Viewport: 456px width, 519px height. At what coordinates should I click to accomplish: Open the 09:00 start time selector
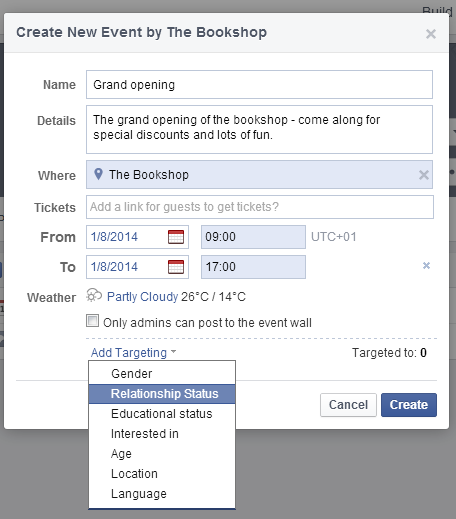click(253, 237)
